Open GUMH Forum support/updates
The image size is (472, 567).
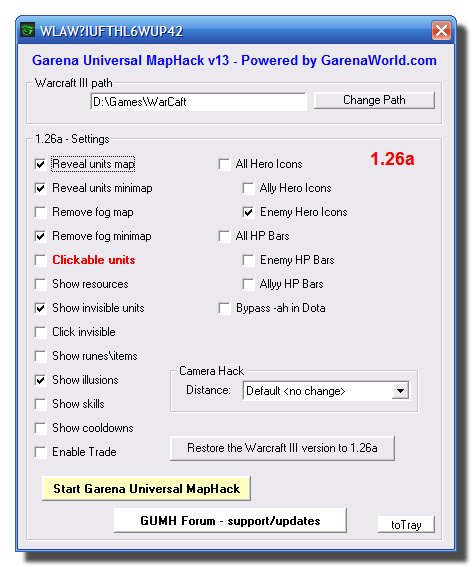(x=230, y=520)
